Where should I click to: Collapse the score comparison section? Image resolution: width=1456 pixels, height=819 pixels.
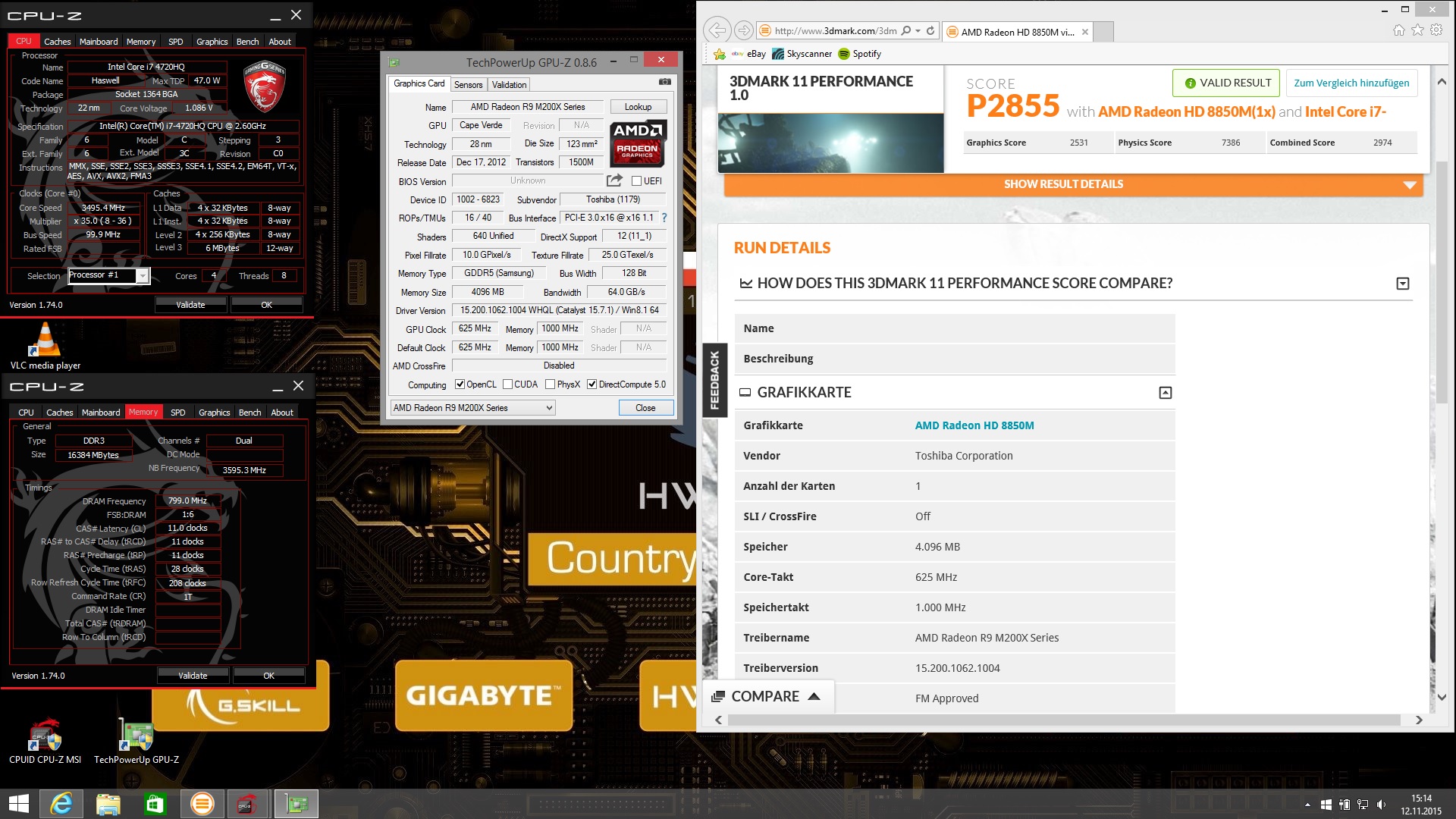pyautogui.click(x=1403, y=284)
